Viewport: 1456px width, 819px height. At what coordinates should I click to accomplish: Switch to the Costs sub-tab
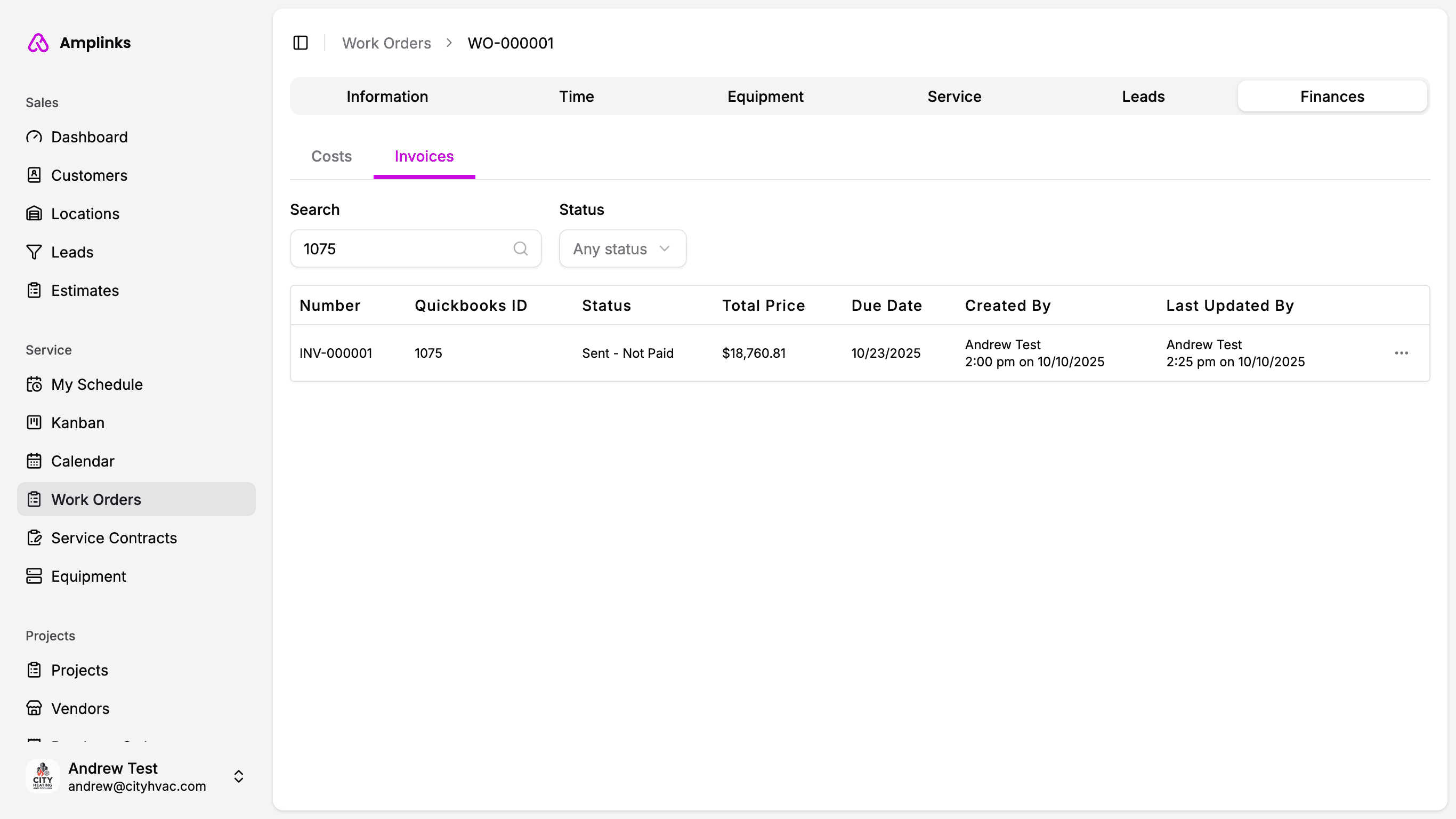tap(331, 156)
